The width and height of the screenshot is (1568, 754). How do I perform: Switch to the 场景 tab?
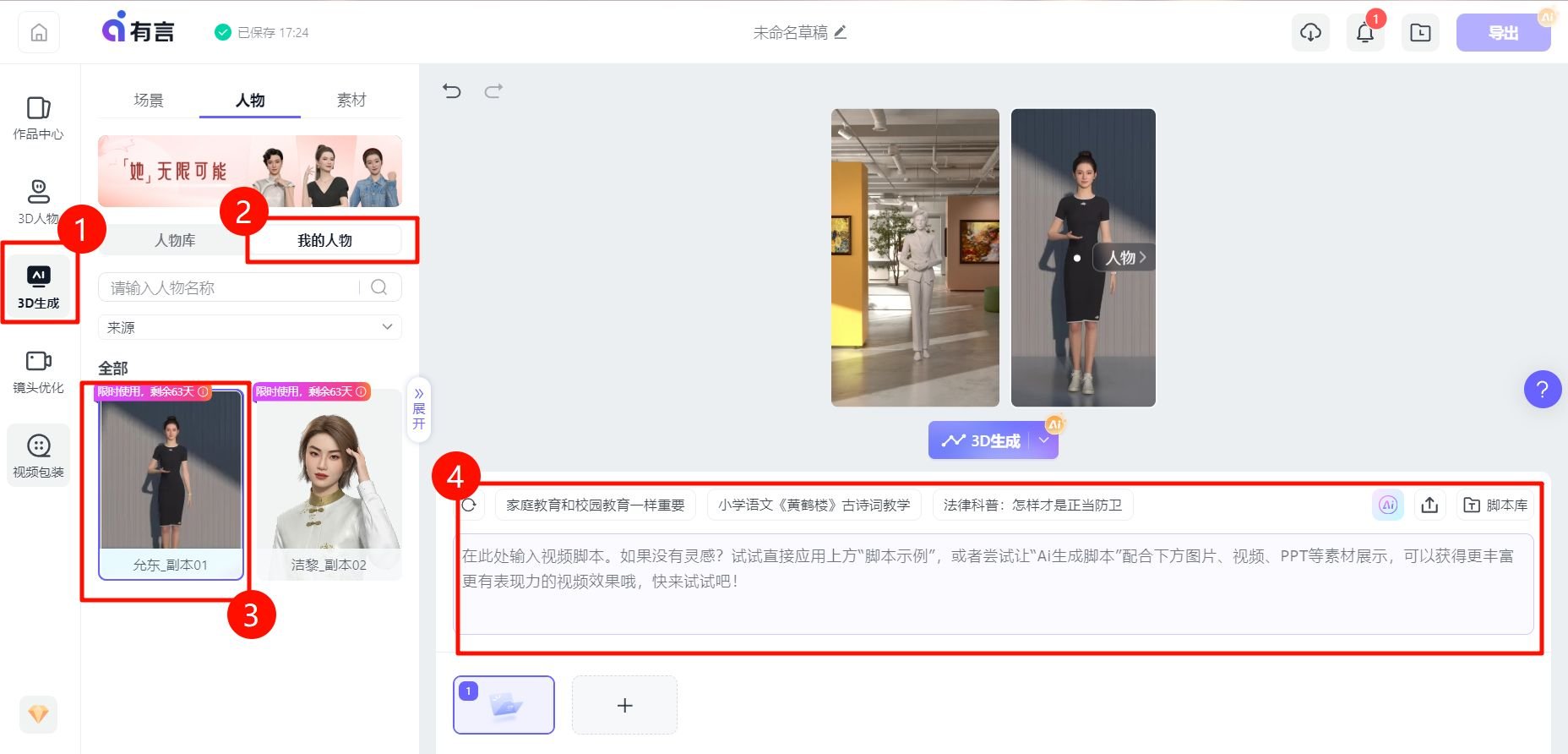[149, 100]
